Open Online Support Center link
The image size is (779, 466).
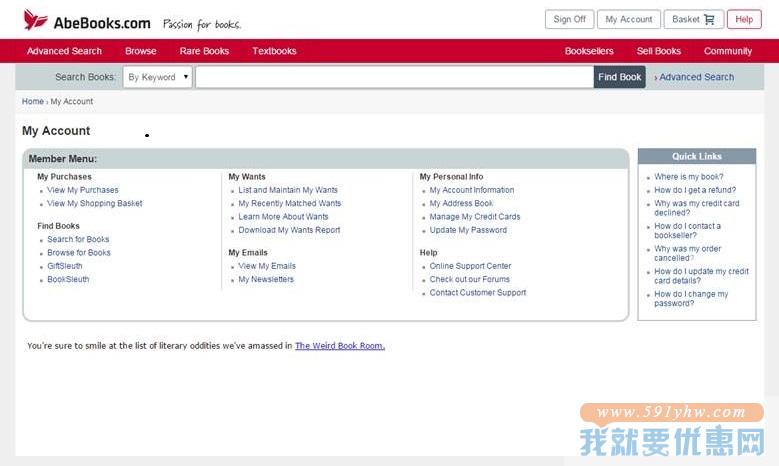pyautogui.click(x=470, y=266)
